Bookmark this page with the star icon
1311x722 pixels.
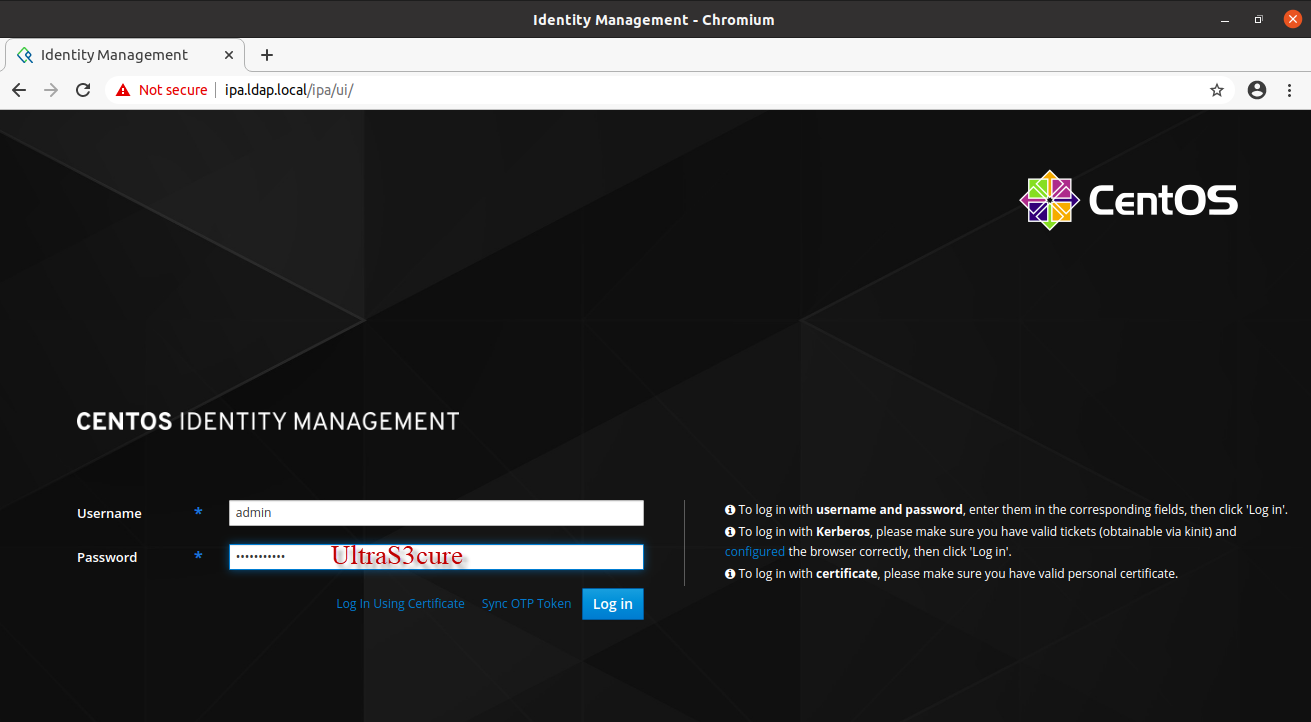click(1217, 90)
